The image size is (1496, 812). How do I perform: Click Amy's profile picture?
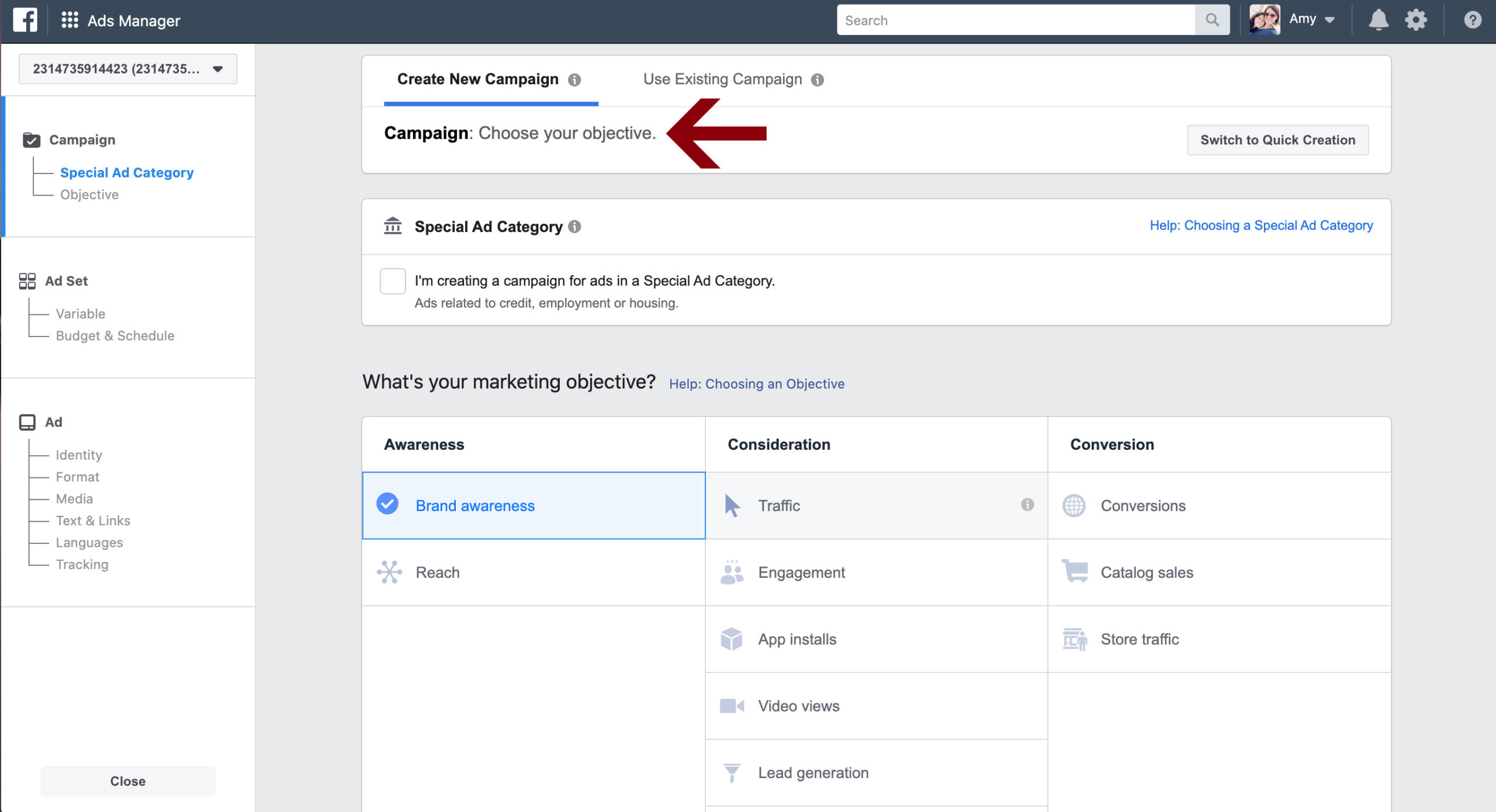pyautogui.click(x=1265, y=20)
